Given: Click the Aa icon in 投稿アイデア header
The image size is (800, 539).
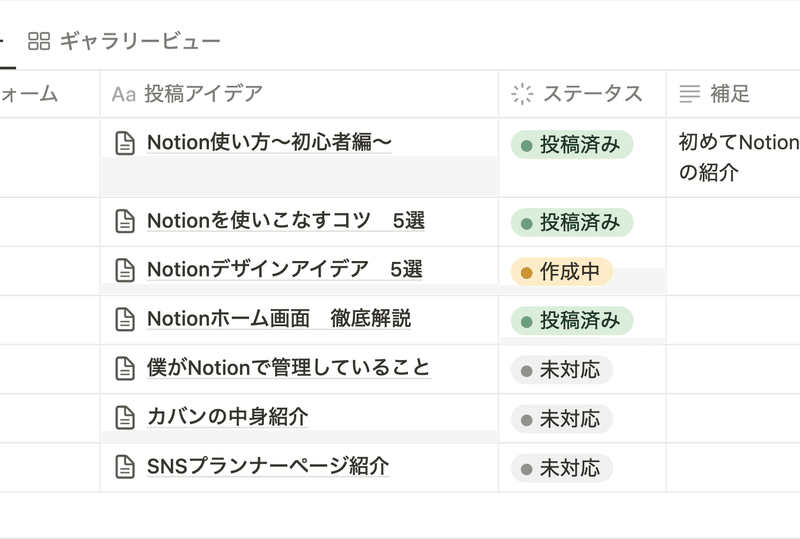Looking at the screenshot, I should click(x=124, y=94).
